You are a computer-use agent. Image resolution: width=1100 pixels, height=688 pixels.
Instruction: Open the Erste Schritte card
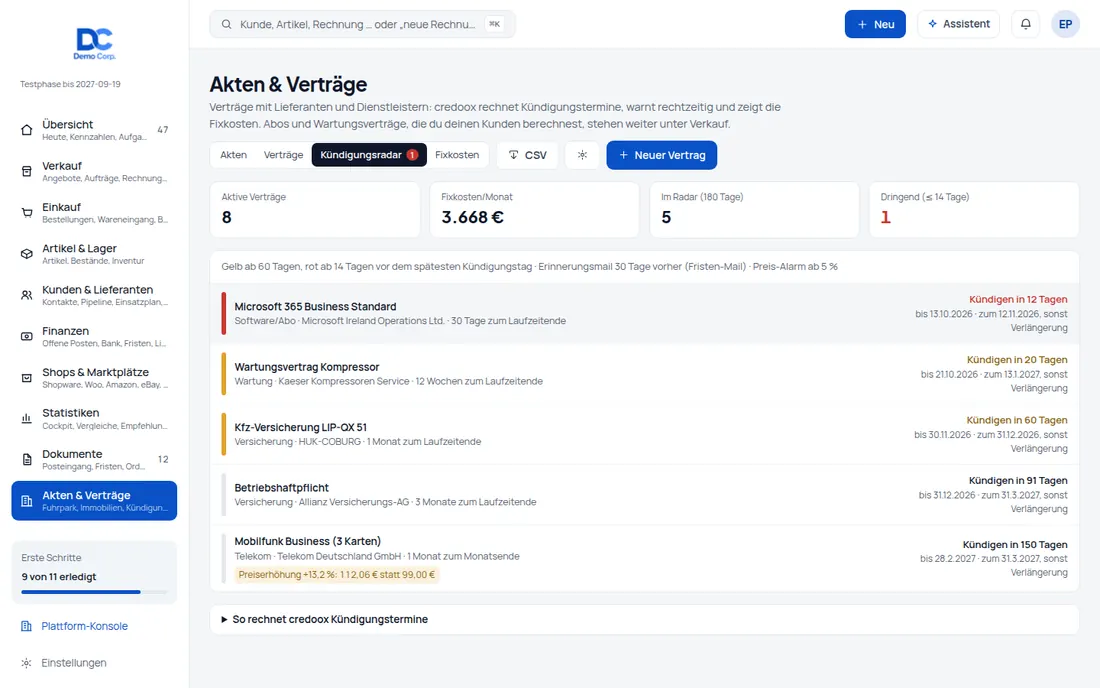[x=94, y=572]
